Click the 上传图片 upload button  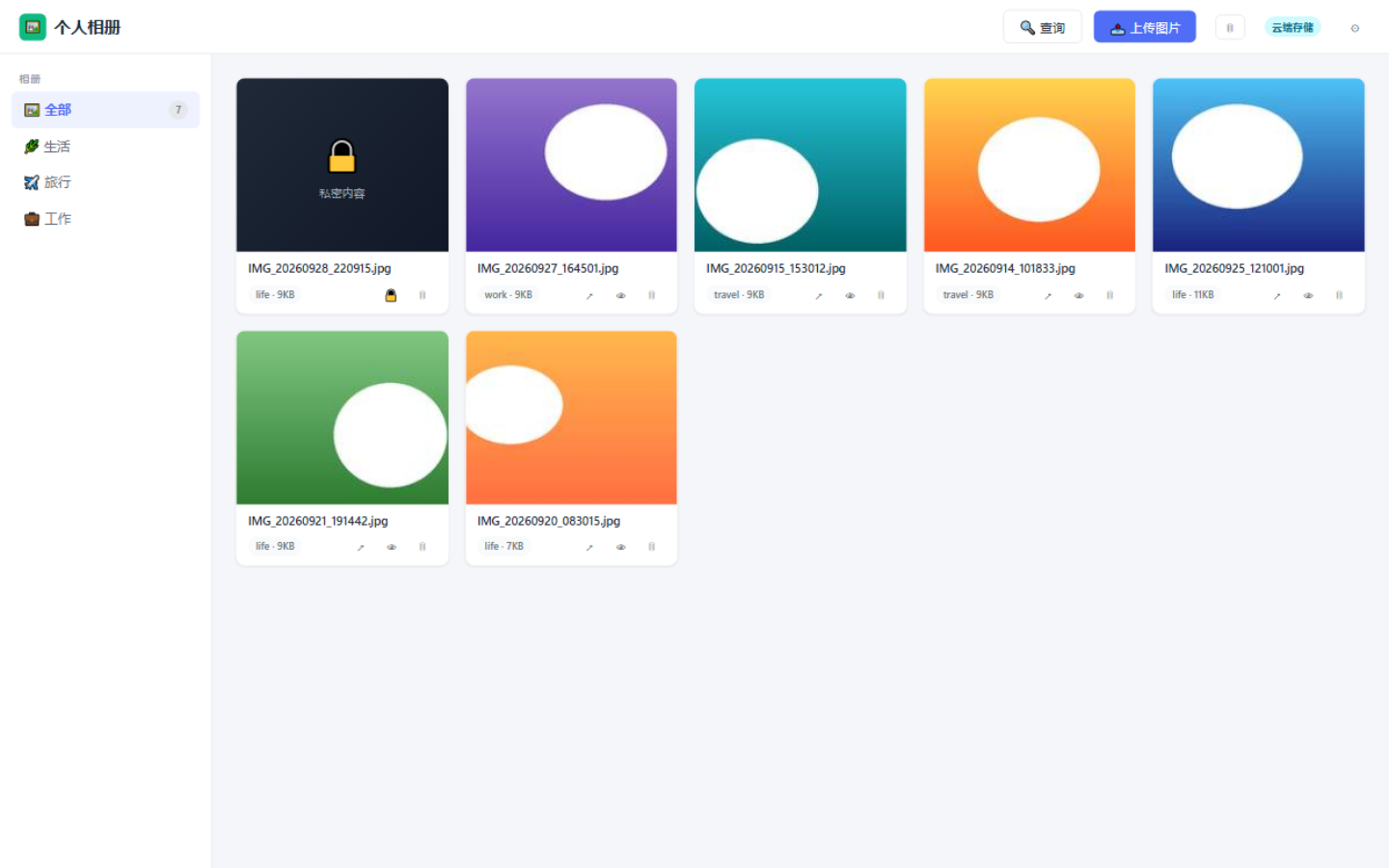1145,28
